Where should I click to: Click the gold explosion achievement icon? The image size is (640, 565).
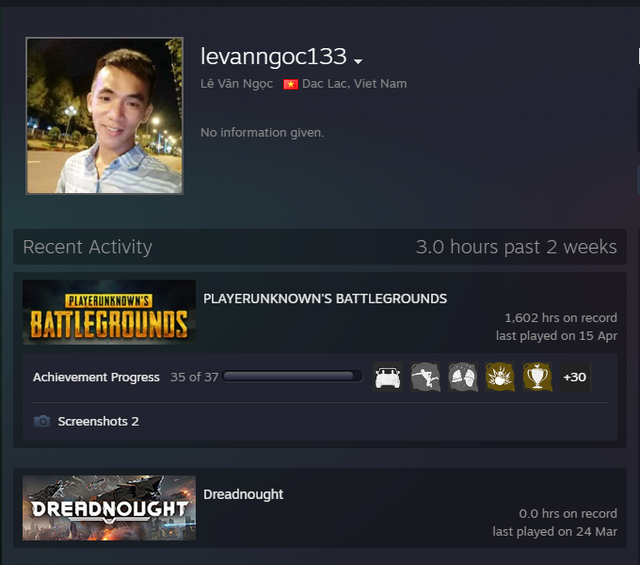[x=500, y=377]
